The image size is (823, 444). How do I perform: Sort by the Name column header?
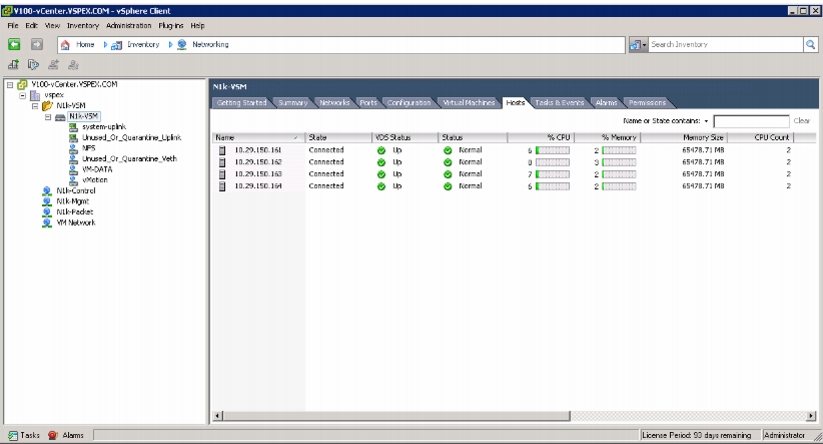point(258,138)
